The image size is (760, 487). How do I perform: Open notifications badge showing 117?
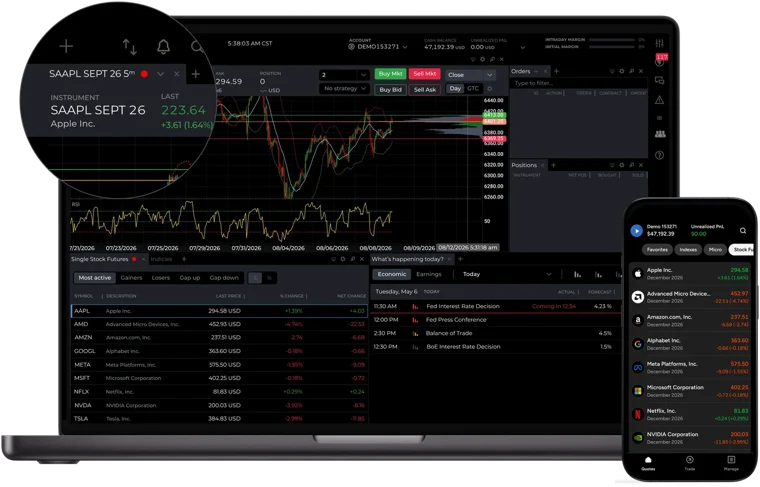point(661,59)
